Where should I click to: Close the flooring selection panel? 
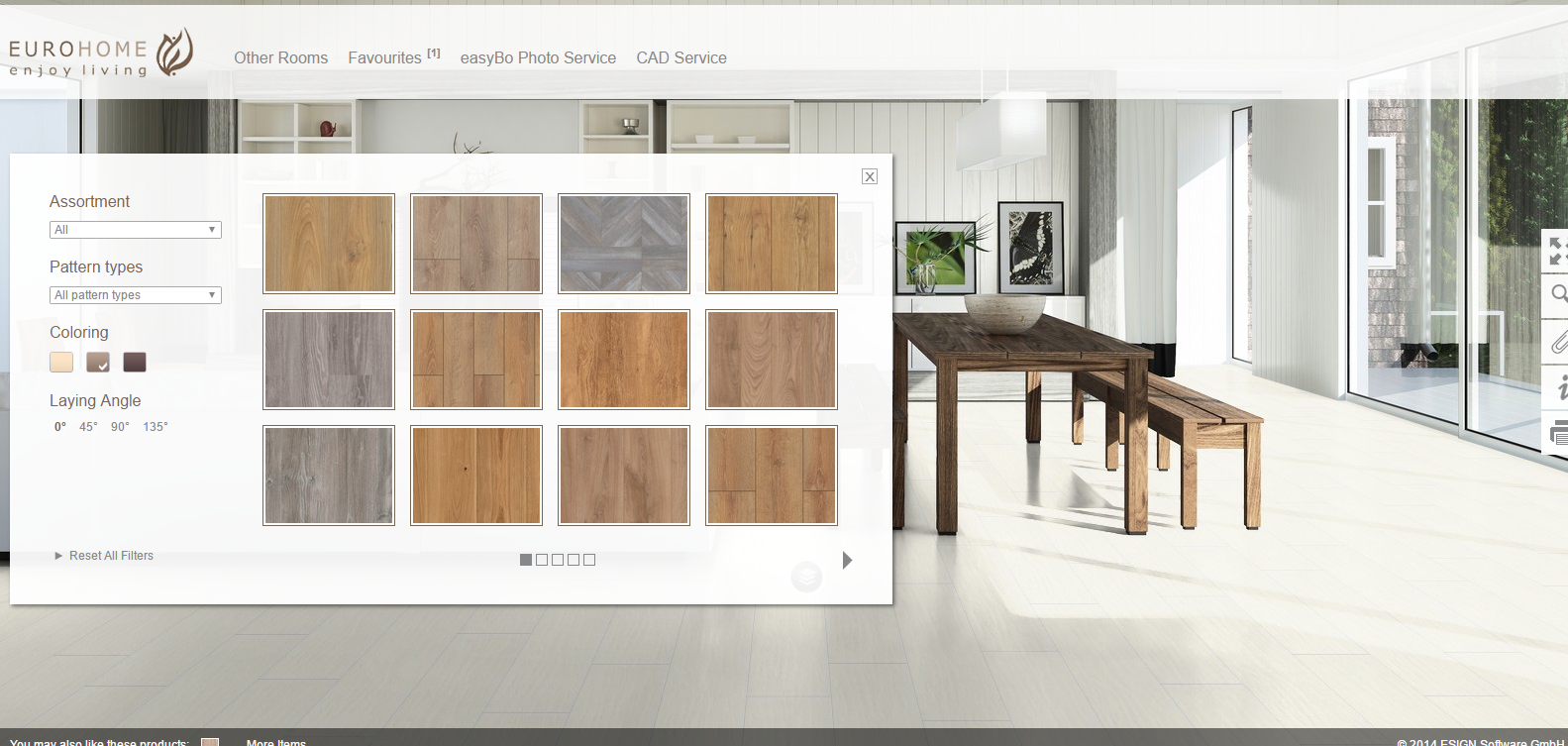tap(870, 176)
